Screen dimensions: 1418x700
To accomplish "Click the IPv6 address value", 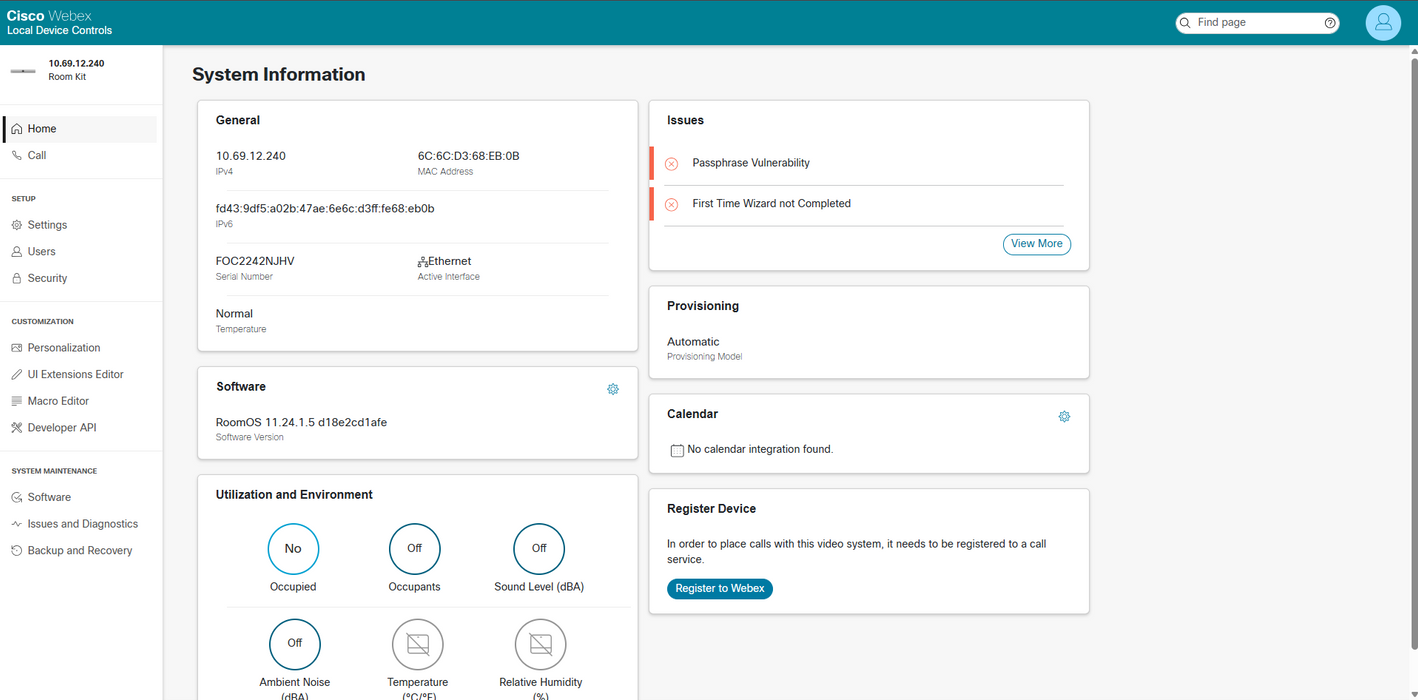I will [x=325, y=209].
